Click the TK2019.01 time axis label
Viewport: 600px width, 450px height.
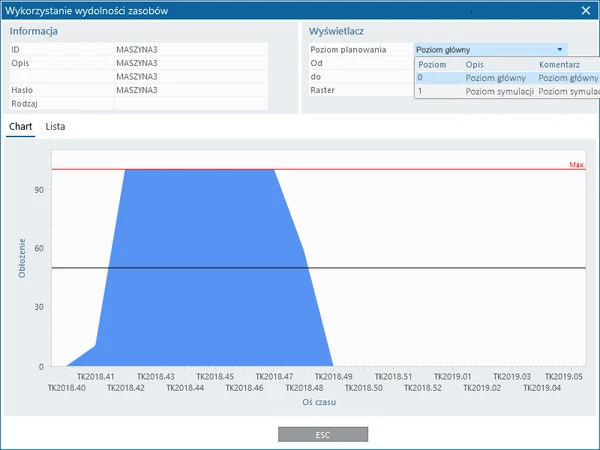(453, 376)
